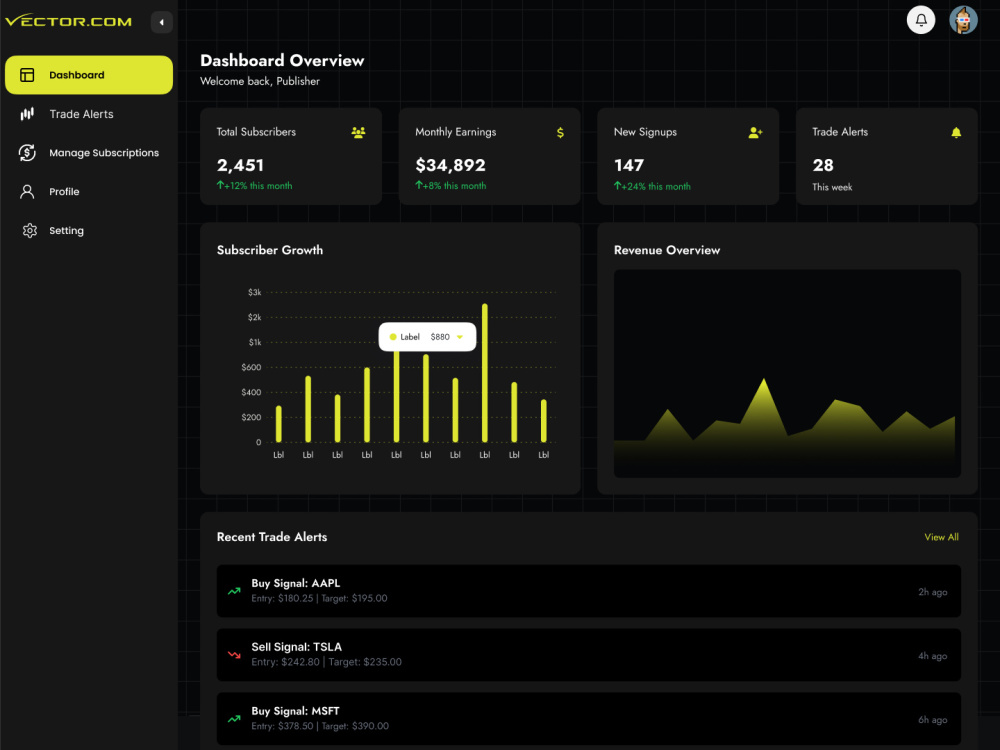1000x750 pixels.
Task: Click the Recent Trade Alerts heading
Action: pyautogui.click(x=272, y=538)
